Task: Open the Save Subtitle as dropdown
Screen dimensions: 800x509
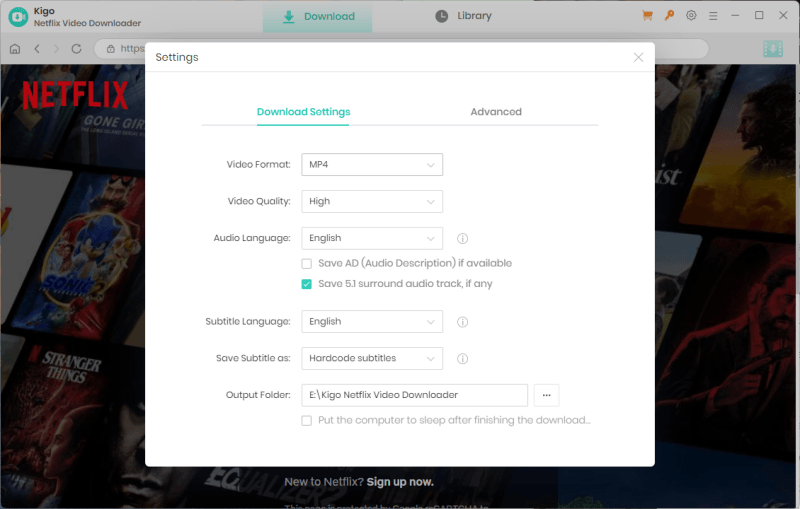Action: pyautogui.click(x=372, y=359)
